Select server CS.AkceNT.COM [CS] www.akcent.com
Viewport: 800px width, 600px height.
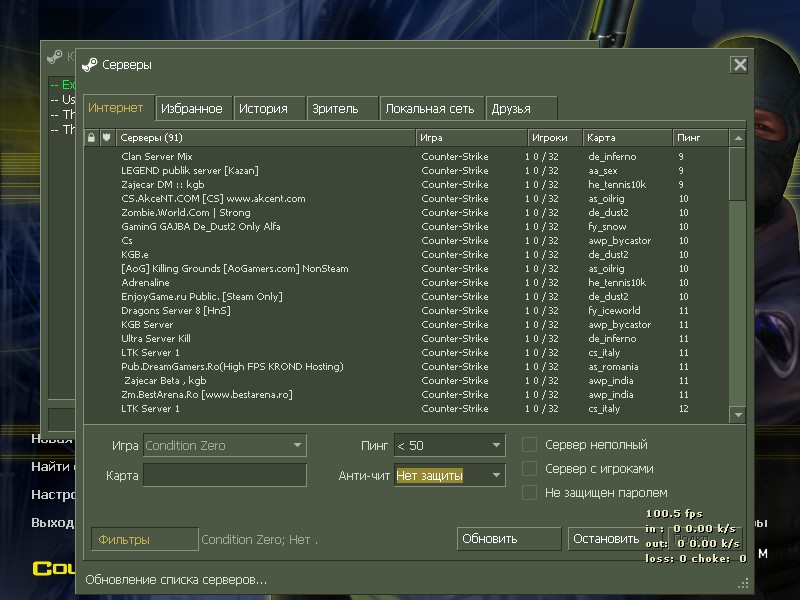pyautogui.click(x=406, y=198)
